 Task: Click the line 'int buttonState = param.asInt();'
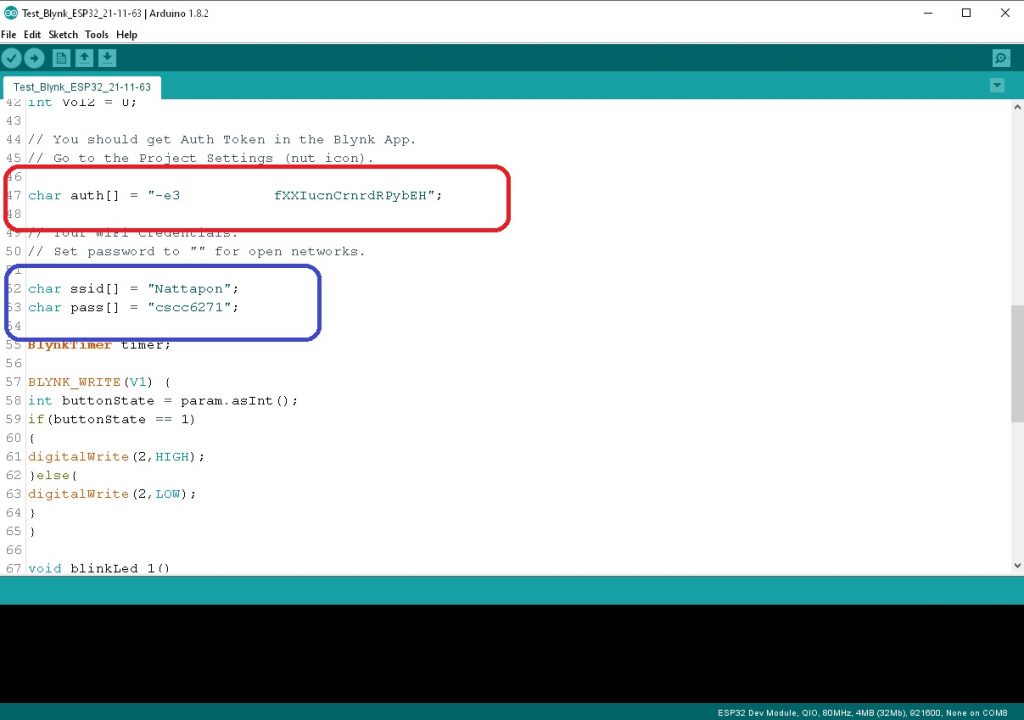163,401
